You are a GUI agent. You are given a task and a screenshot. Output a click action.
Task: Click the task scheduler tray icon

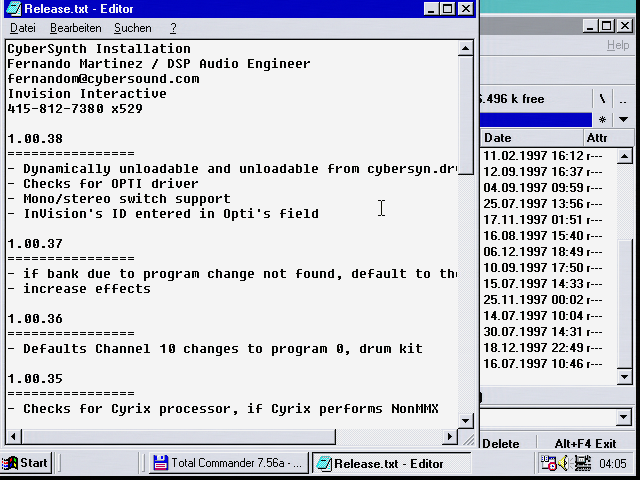549,463
